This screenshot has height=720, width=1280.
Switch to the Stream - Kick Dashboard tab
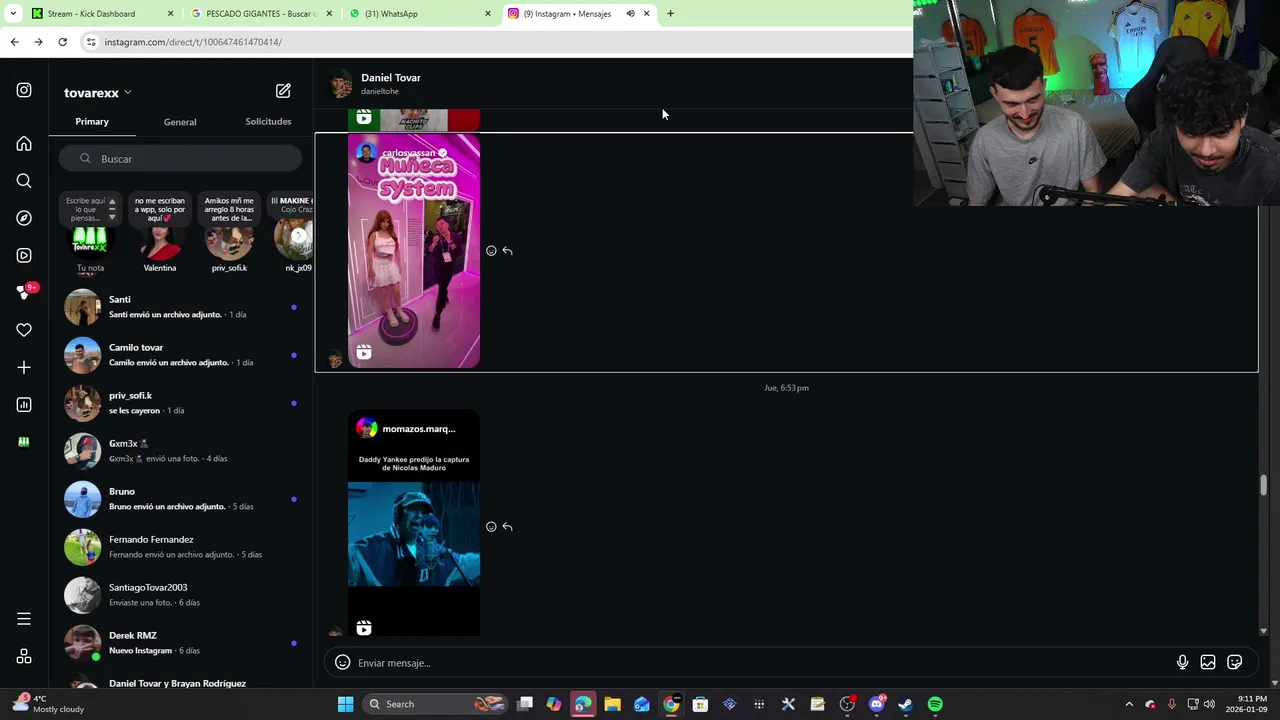[x=101, y=14]
